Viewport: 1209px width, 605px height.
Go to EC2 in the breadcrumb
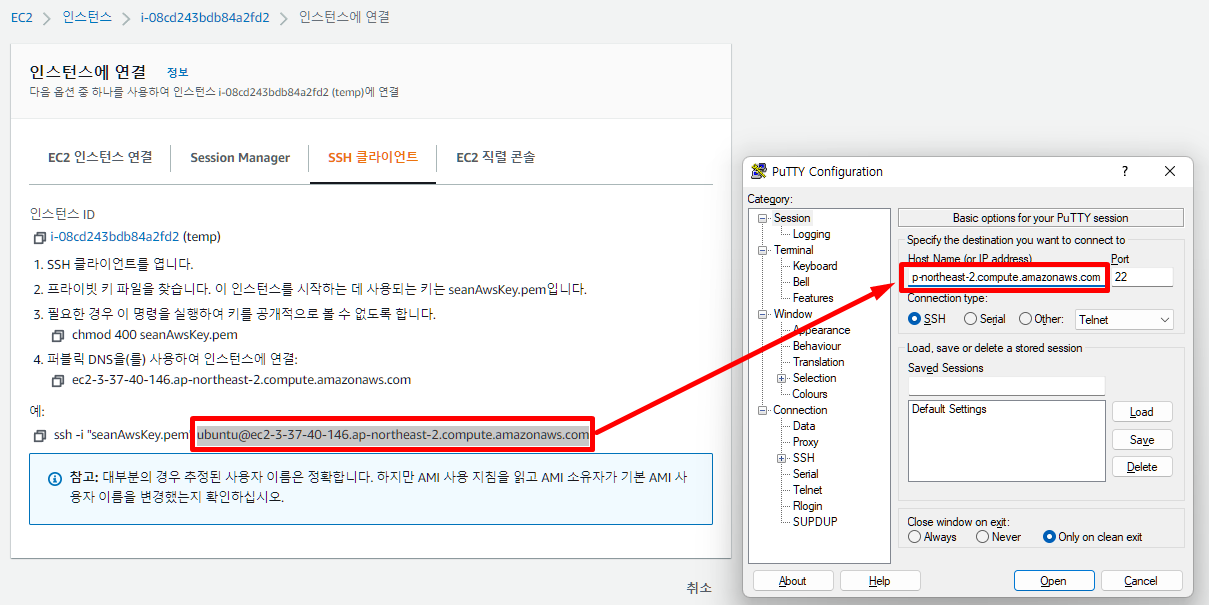click(x=22, y=17)
